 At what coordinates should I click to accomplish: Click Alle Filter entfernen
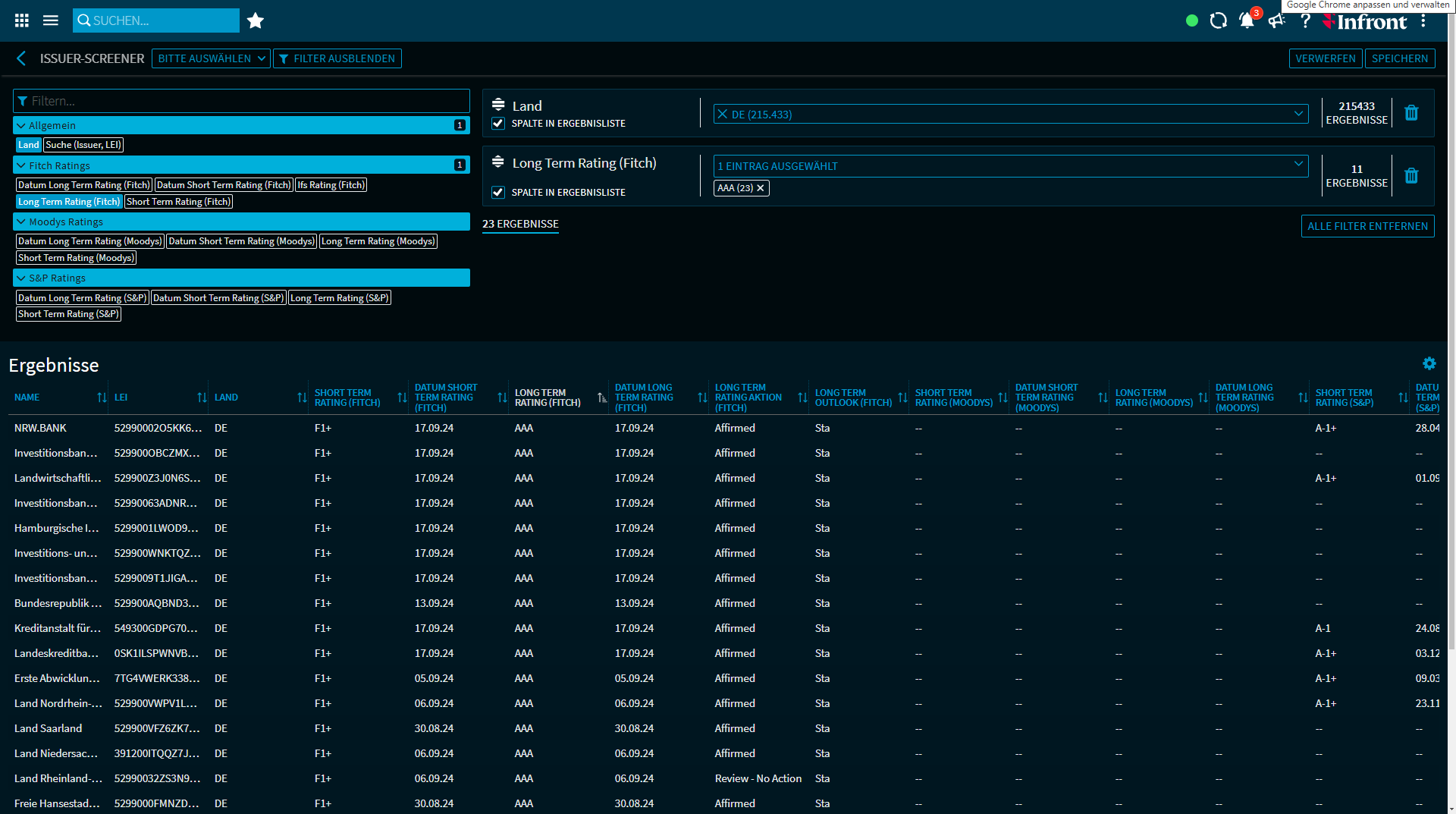click(x=1367, y=225)
